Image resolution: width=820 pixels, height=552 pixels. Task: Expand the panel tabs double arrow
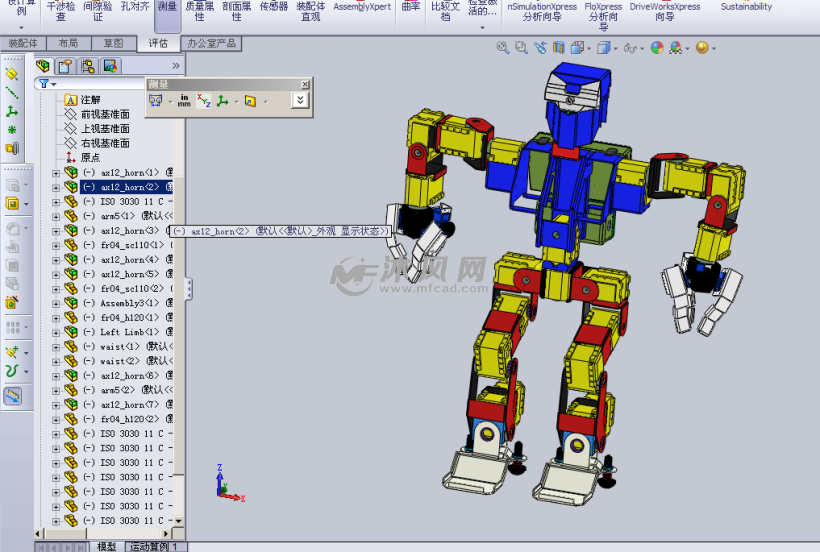[176, 66]
